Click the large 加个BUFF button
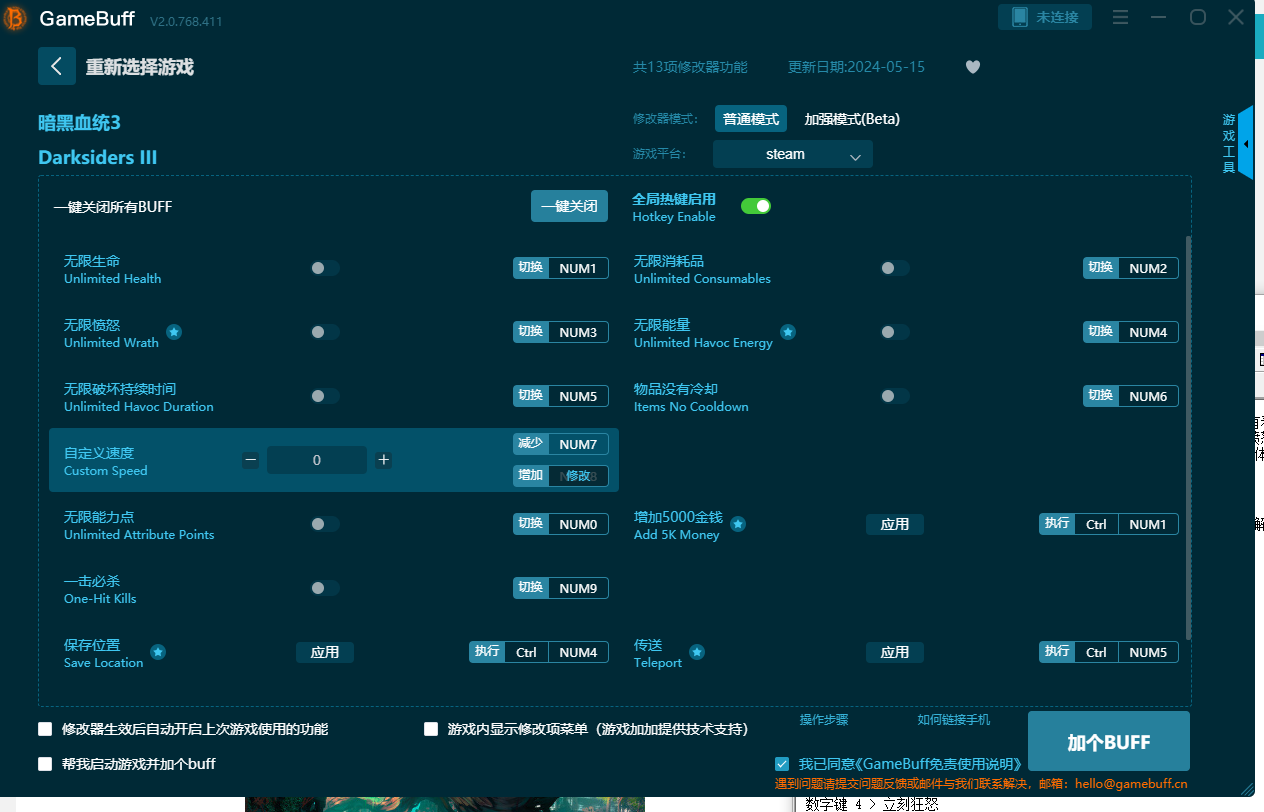The width and height of the screenshot is (1264, 812). click(1109, 742)
